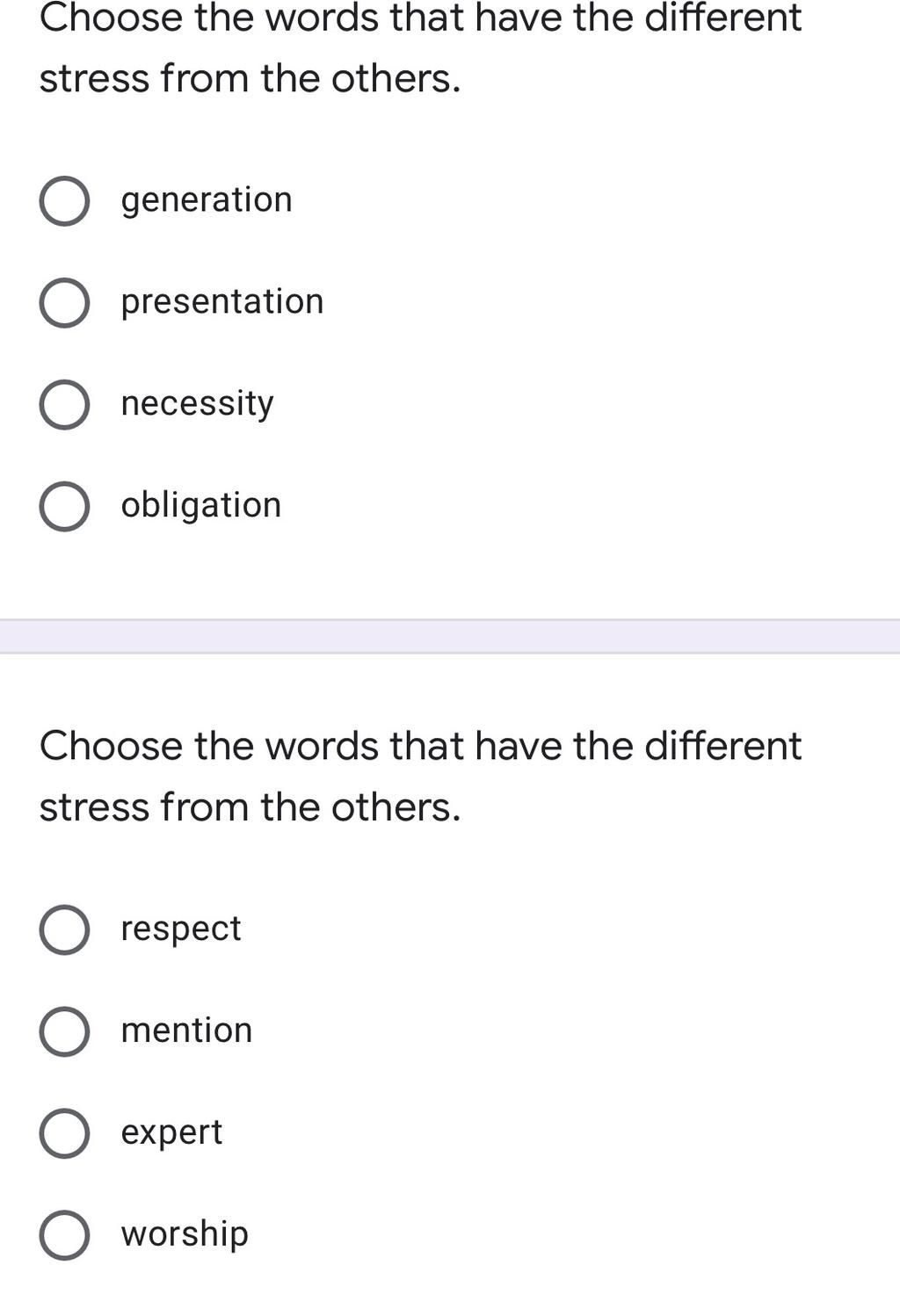Click 'stress from the others.' in the second question

click(250, 806)
